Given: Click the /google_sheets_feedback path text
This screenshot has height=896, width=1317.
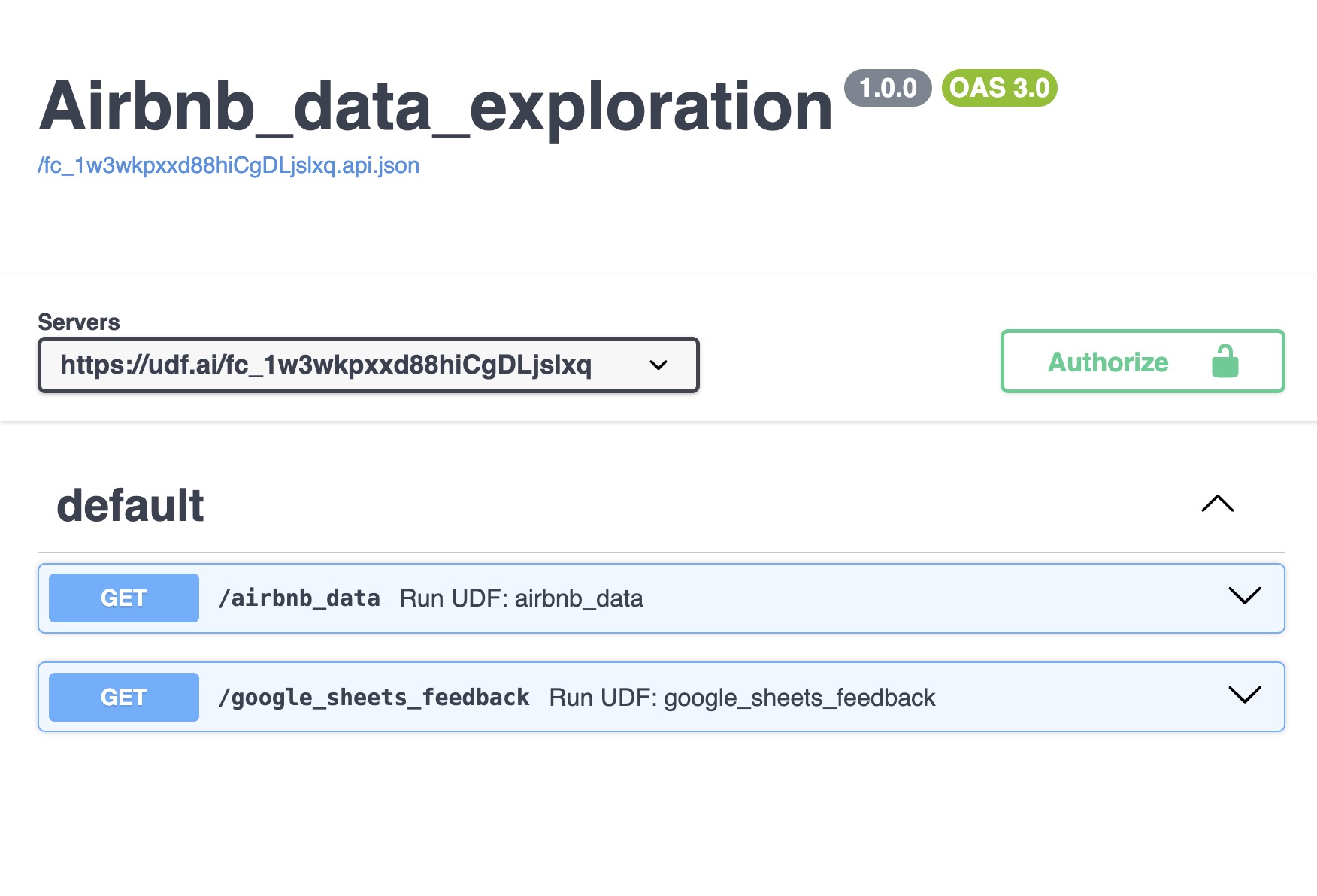Looking at the screenshot, I should (374, 698).
